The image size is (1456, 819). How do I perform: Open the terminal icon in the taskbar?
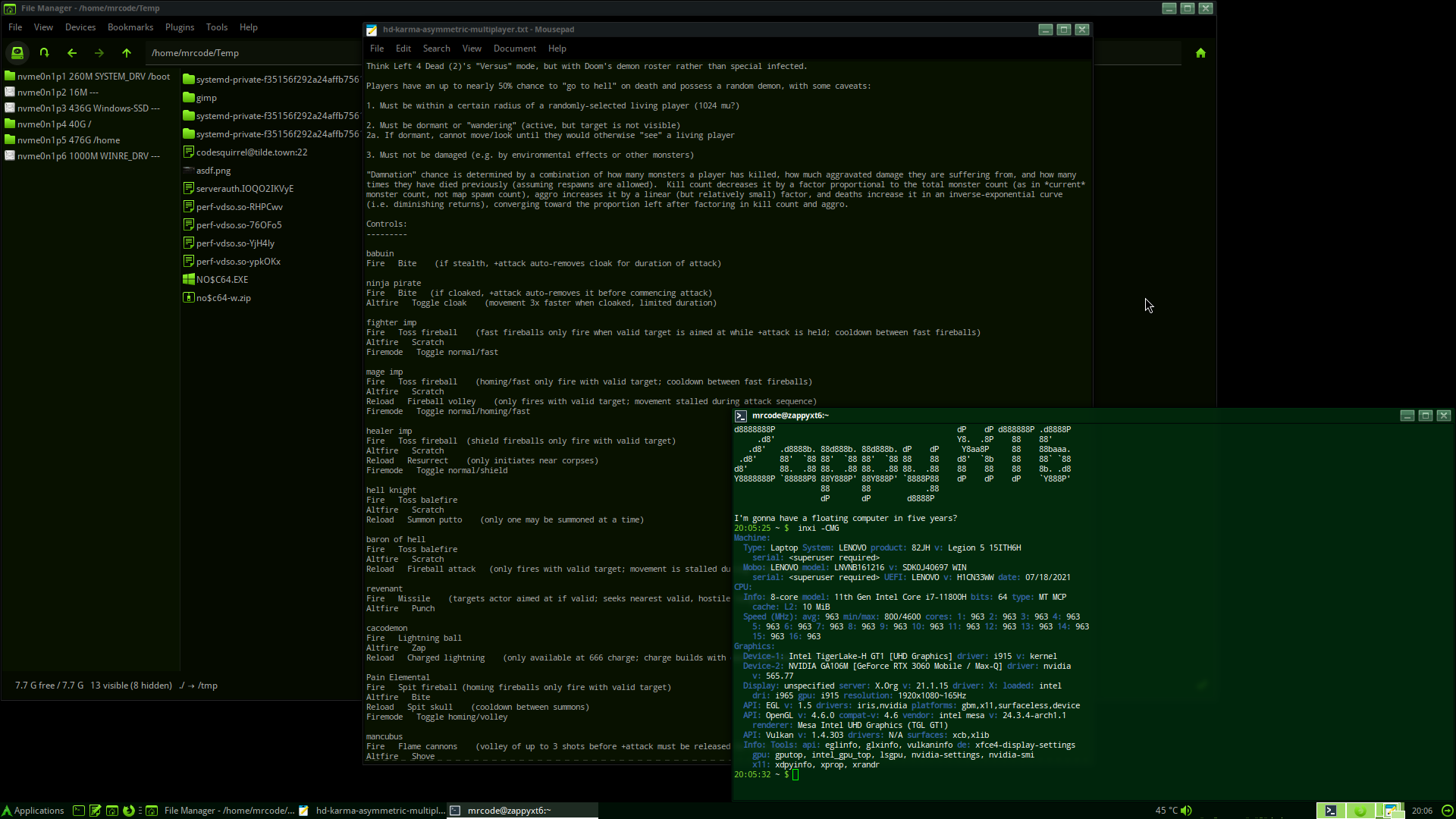[78, 811]
